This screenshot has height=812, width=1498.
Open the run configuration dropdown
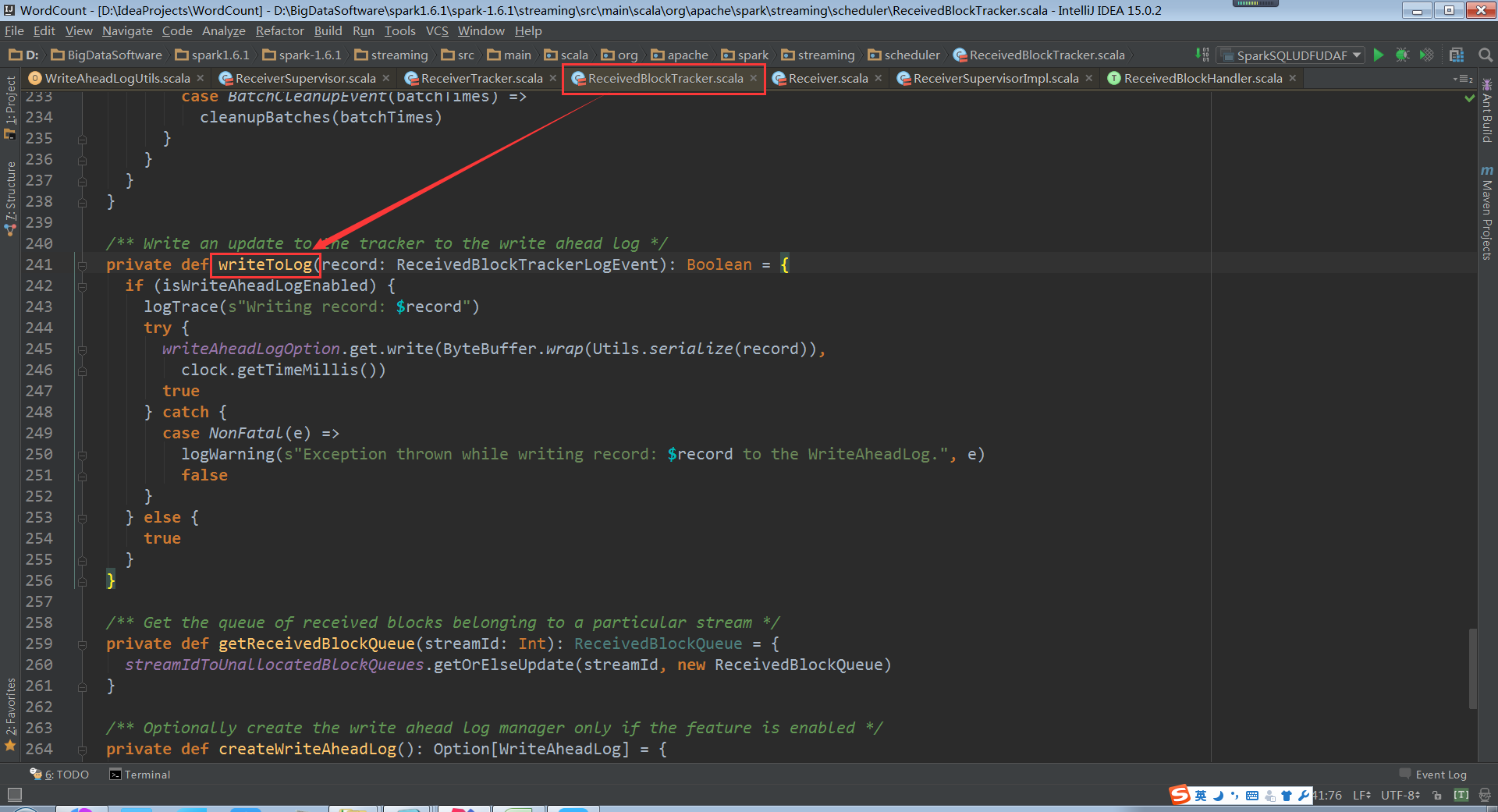1292,55
